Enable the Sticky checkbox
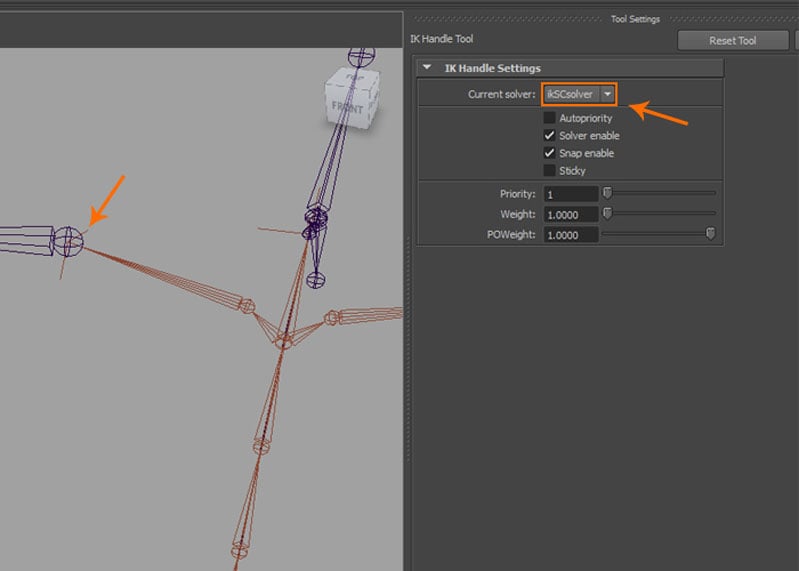Viewport: 799px width, 571px height. pyautogui.click(x=549, y=171)
